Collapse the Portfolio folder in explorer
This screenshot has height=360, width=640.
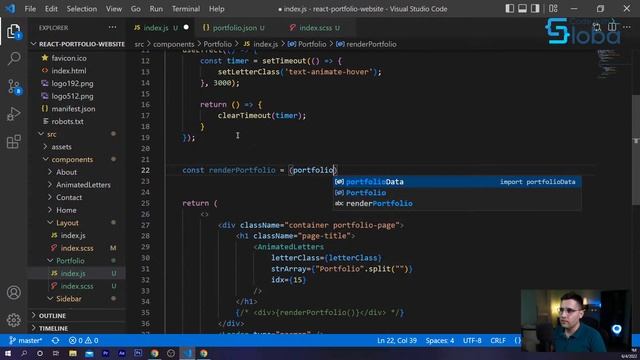pyautogui.click(x=77, y=260)
